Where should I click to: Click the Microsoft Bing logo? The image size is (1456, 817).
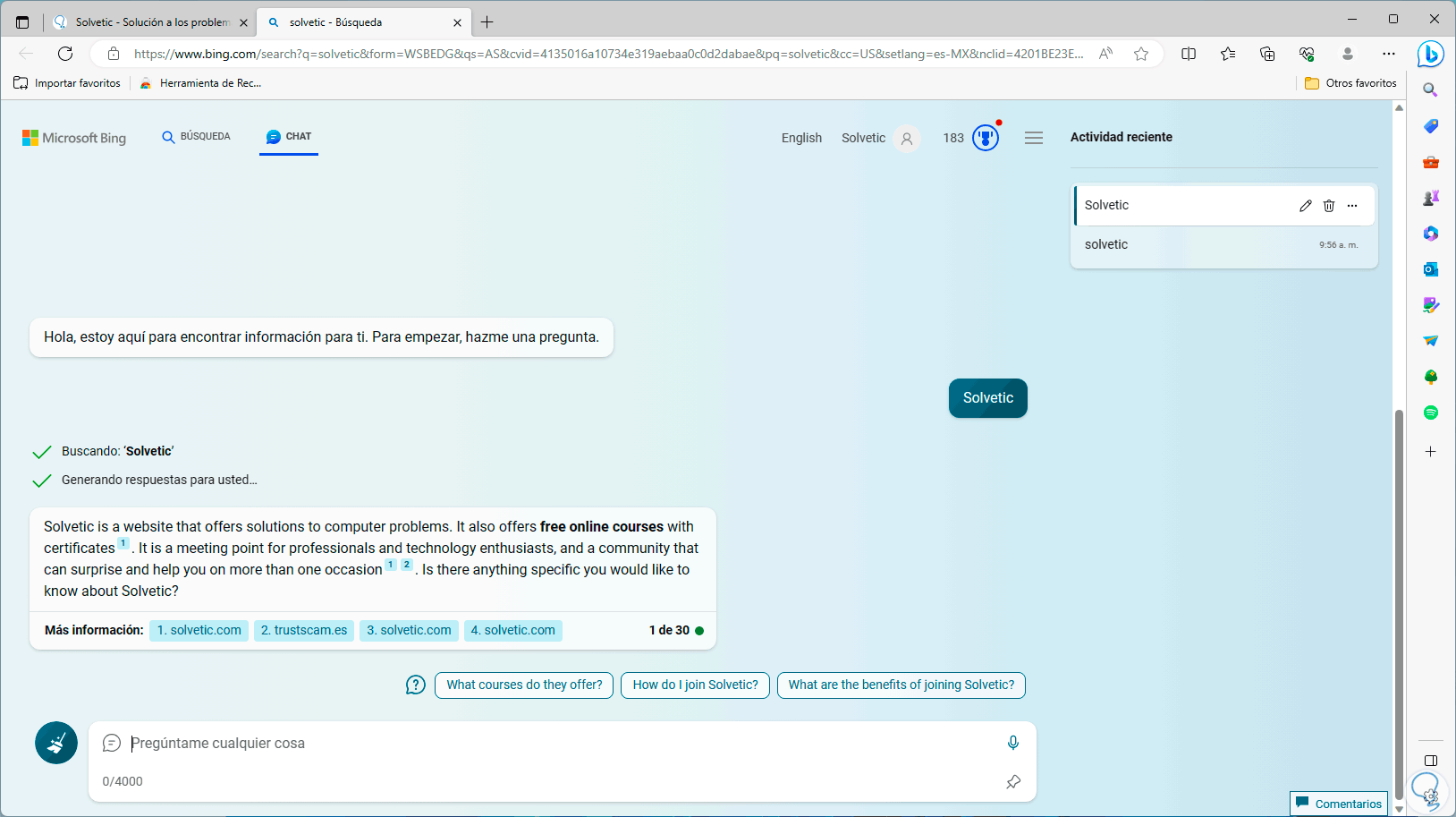[x=74, y=138]
